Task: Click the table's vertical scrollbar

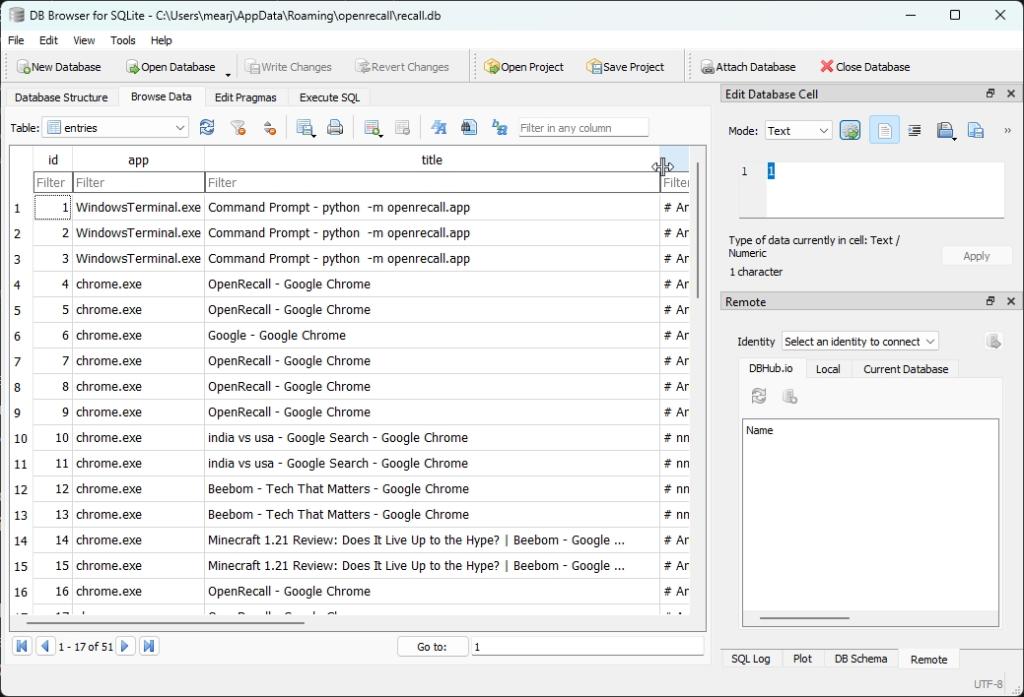Action: click(x=697, y=230)
